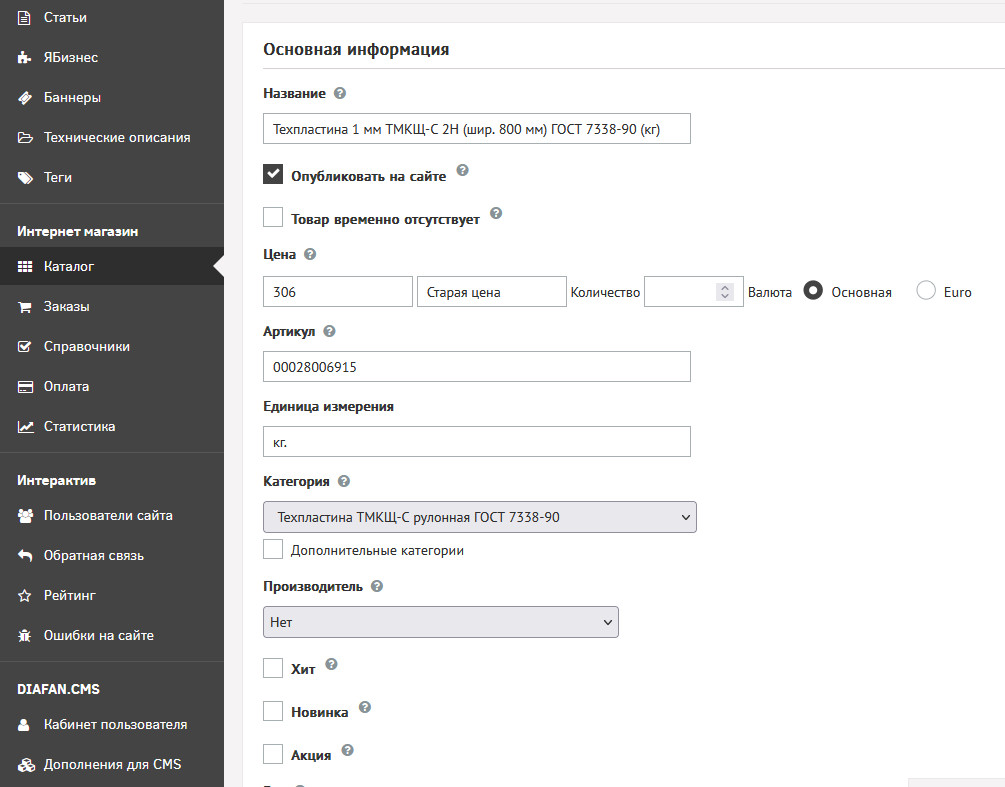Image resolution: width=1005 pixels, height=787 pixels.
Task: Expand the Производитель dropdown
Action: pos(440,622)
